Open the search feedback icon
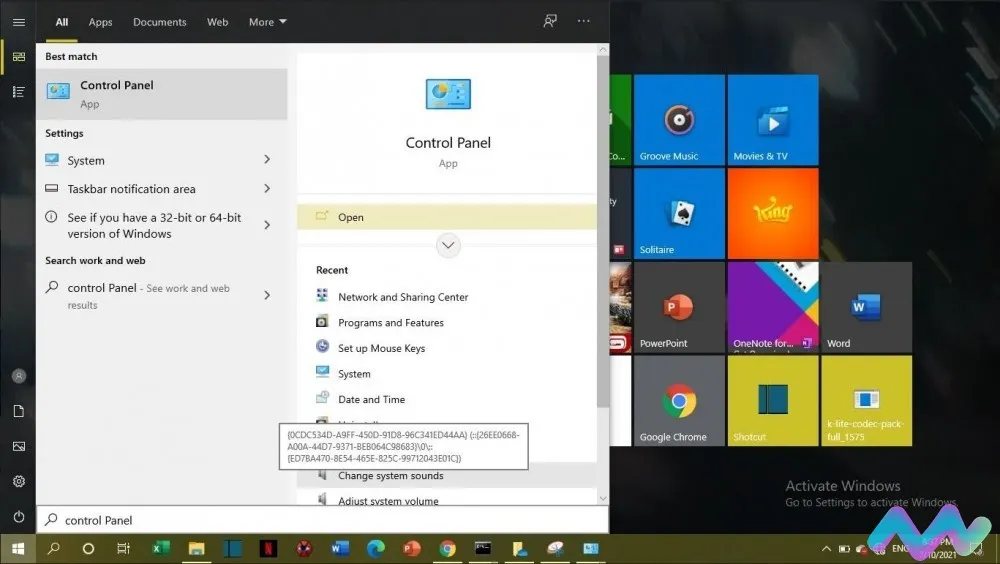1000x564 pixels. coord(550,21)
